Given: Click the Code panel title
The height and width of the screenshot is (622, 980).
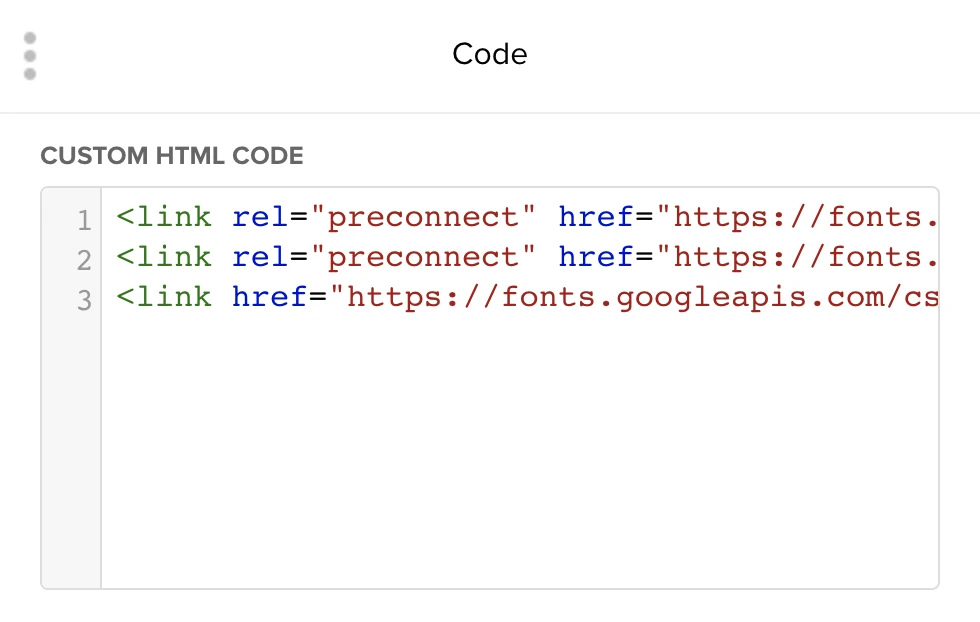Looking at the screenshot, I should click(x=489, y=54).
